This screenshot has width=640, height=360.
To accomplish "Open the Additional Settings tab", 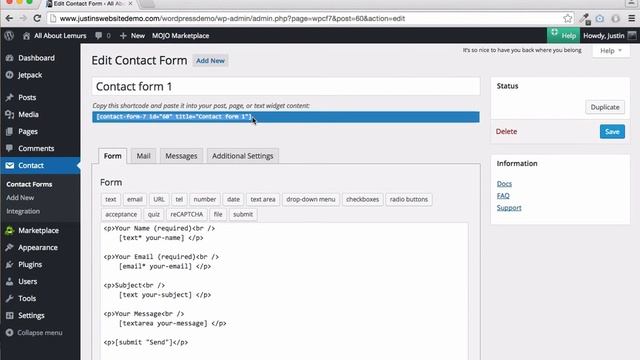I will (242, 156).
